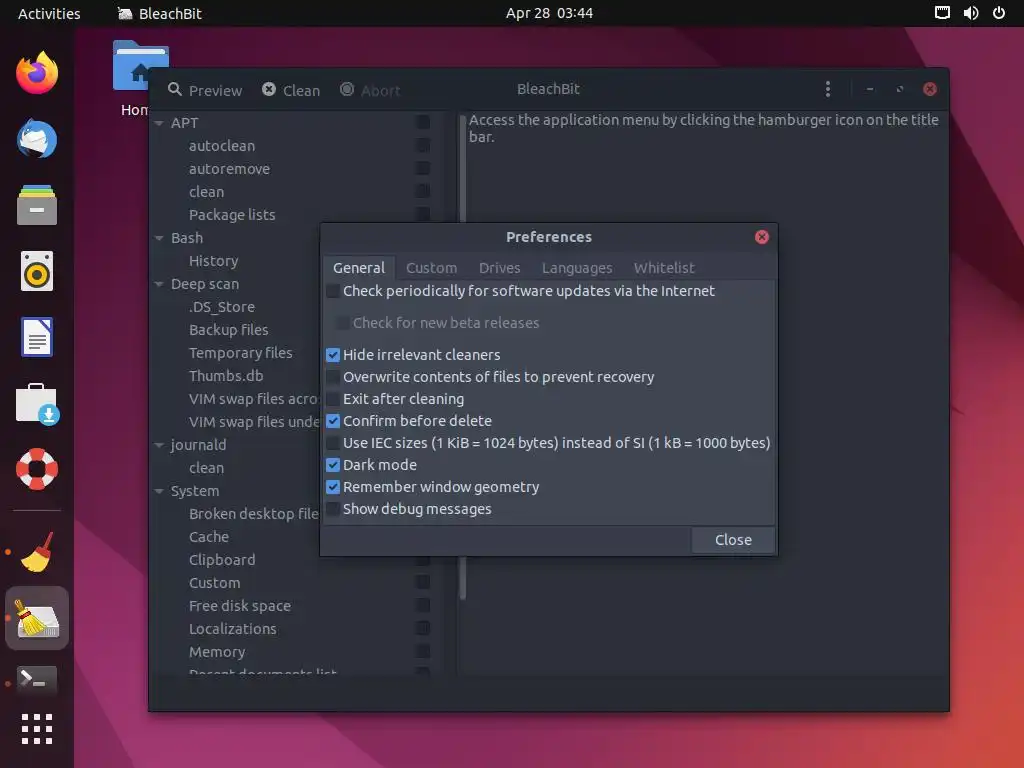1024x768 pixels.
Task: Enable Use IEC sizes checkbox
Action: (332, 443)
